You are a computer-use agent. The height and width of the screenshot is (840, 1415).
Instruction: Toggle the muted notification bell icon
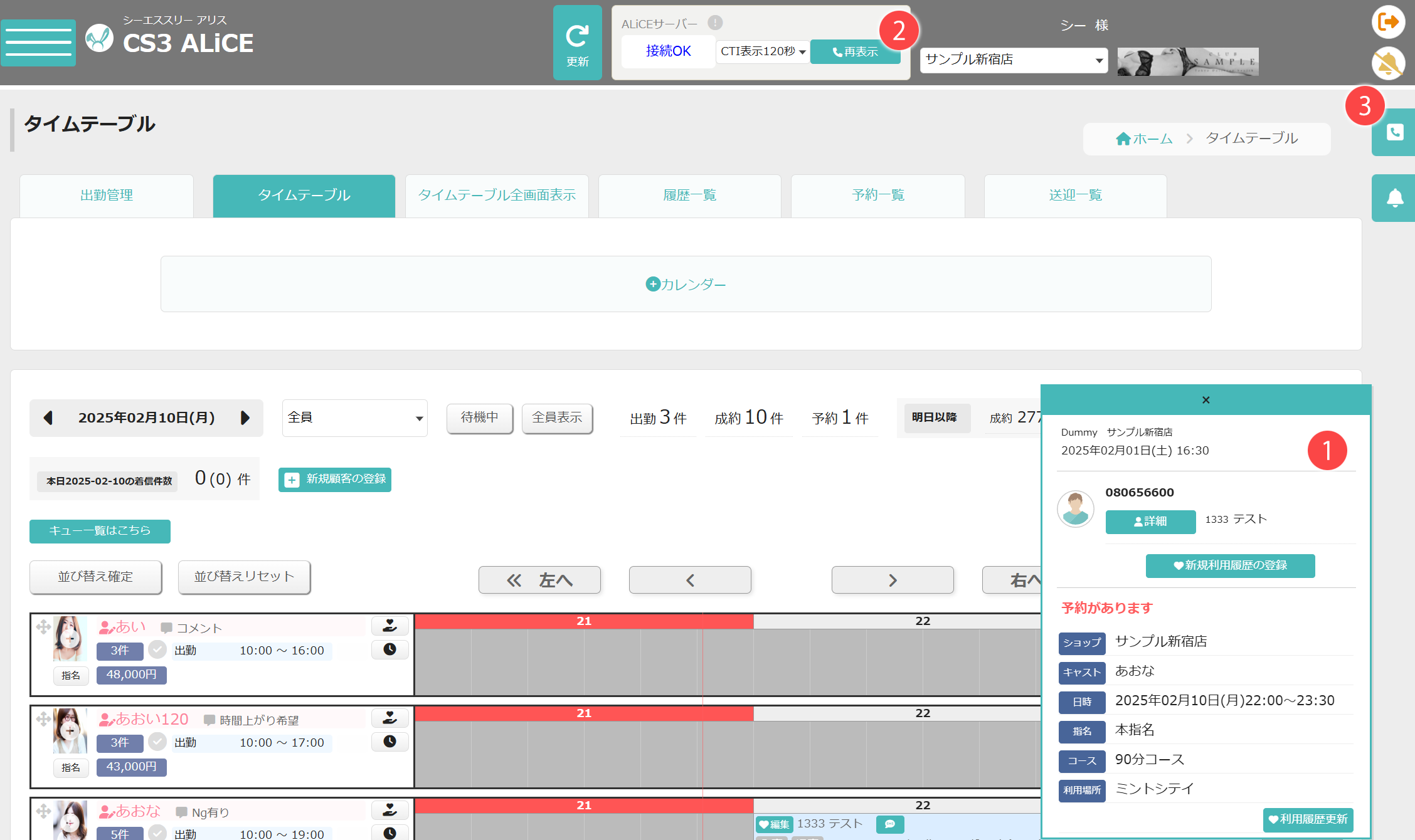1388,63
